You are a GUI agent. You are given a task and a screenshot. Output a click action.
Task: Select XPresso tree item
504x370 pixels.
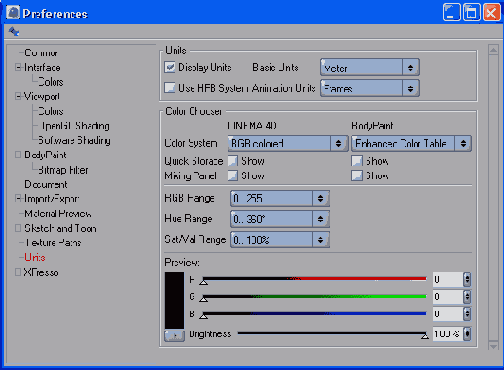pos(41,272)
